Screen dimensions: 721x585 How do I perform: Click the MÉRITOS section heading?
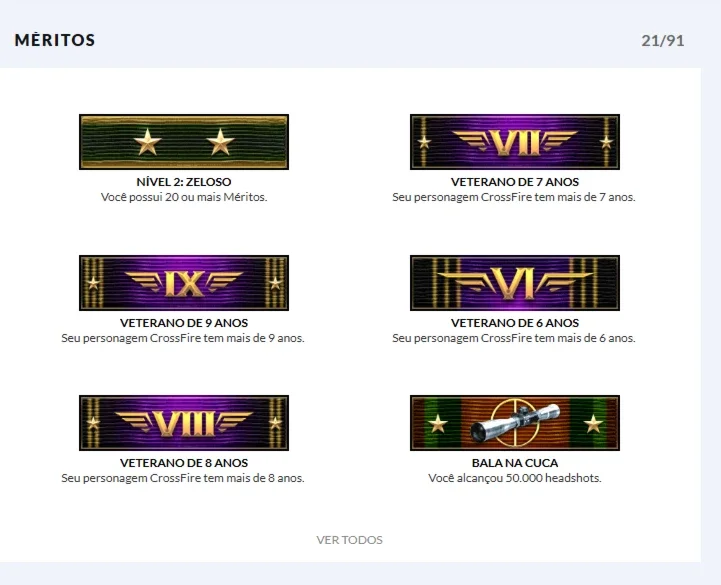pos(55,40)
